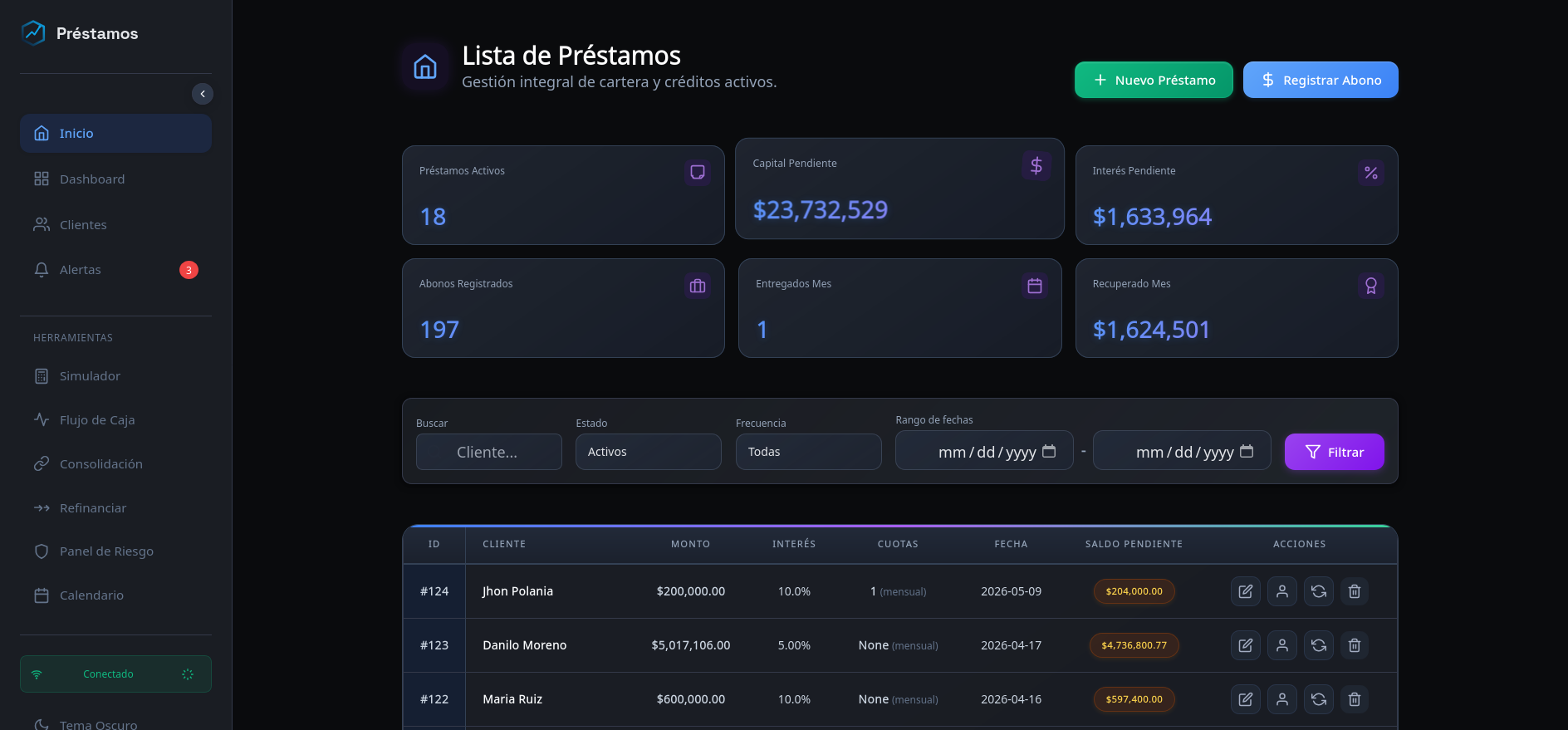Screen dimensions: 1568x730
Task: Click the Préstamos Activos card icon
Action: tap(698, 172)
